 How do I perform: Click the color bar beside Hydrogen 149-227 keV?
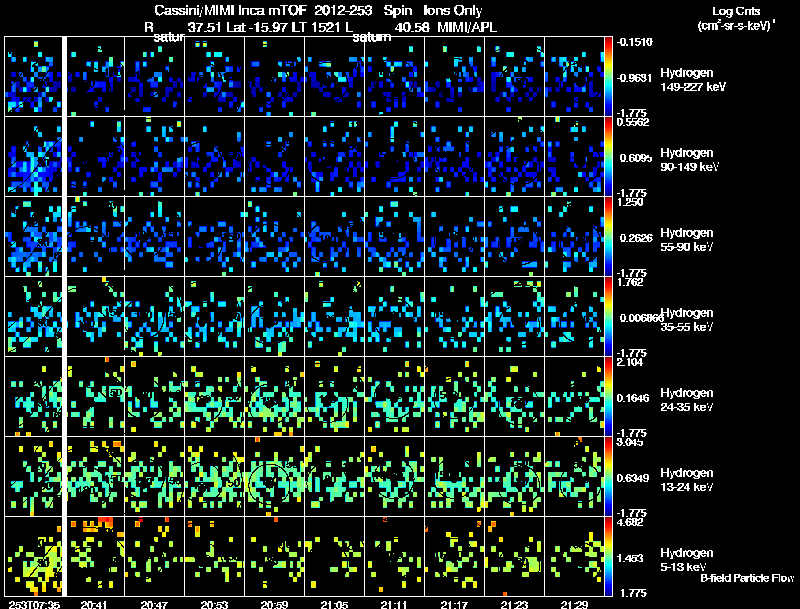coord(608,77)
